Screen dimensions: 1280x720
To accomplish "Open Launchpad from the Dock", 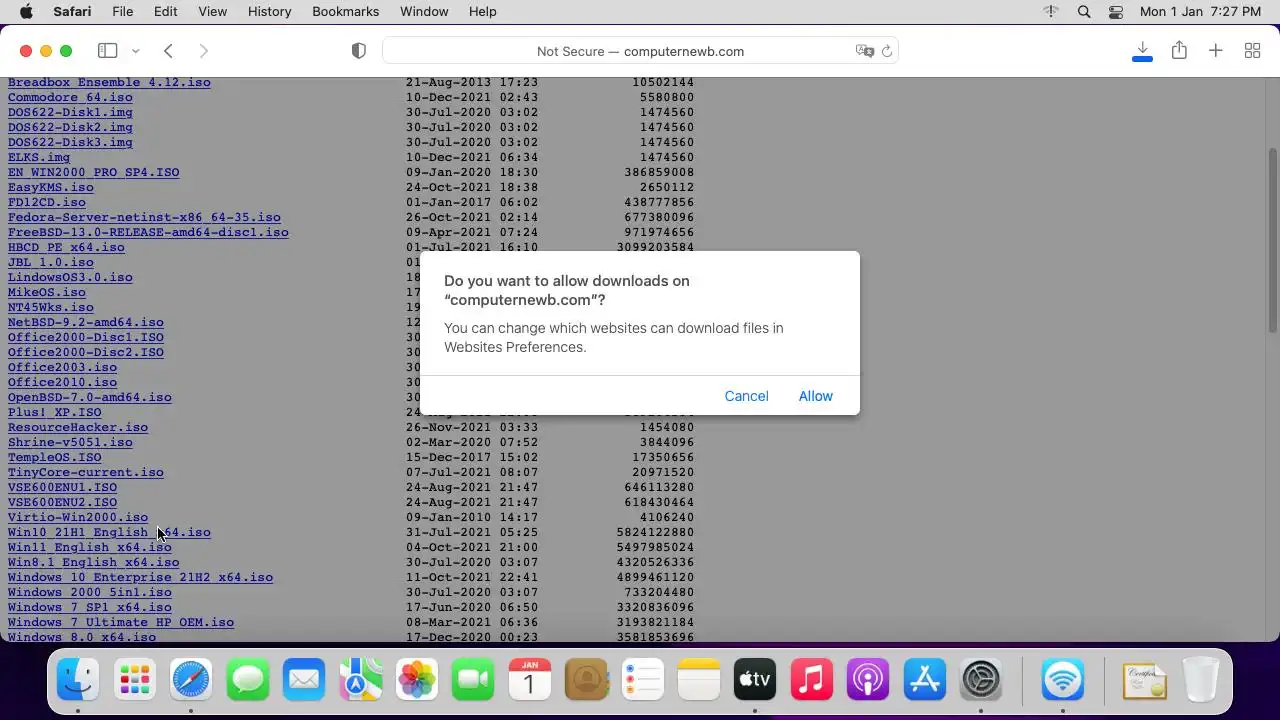I will (x=134, y=680).
